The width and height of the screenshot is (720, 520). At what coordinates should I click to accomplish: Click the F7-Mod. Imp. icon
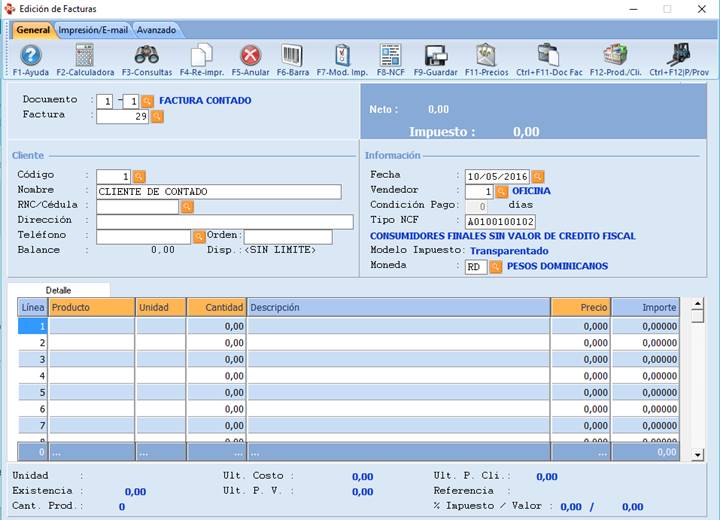click(342, 56)
